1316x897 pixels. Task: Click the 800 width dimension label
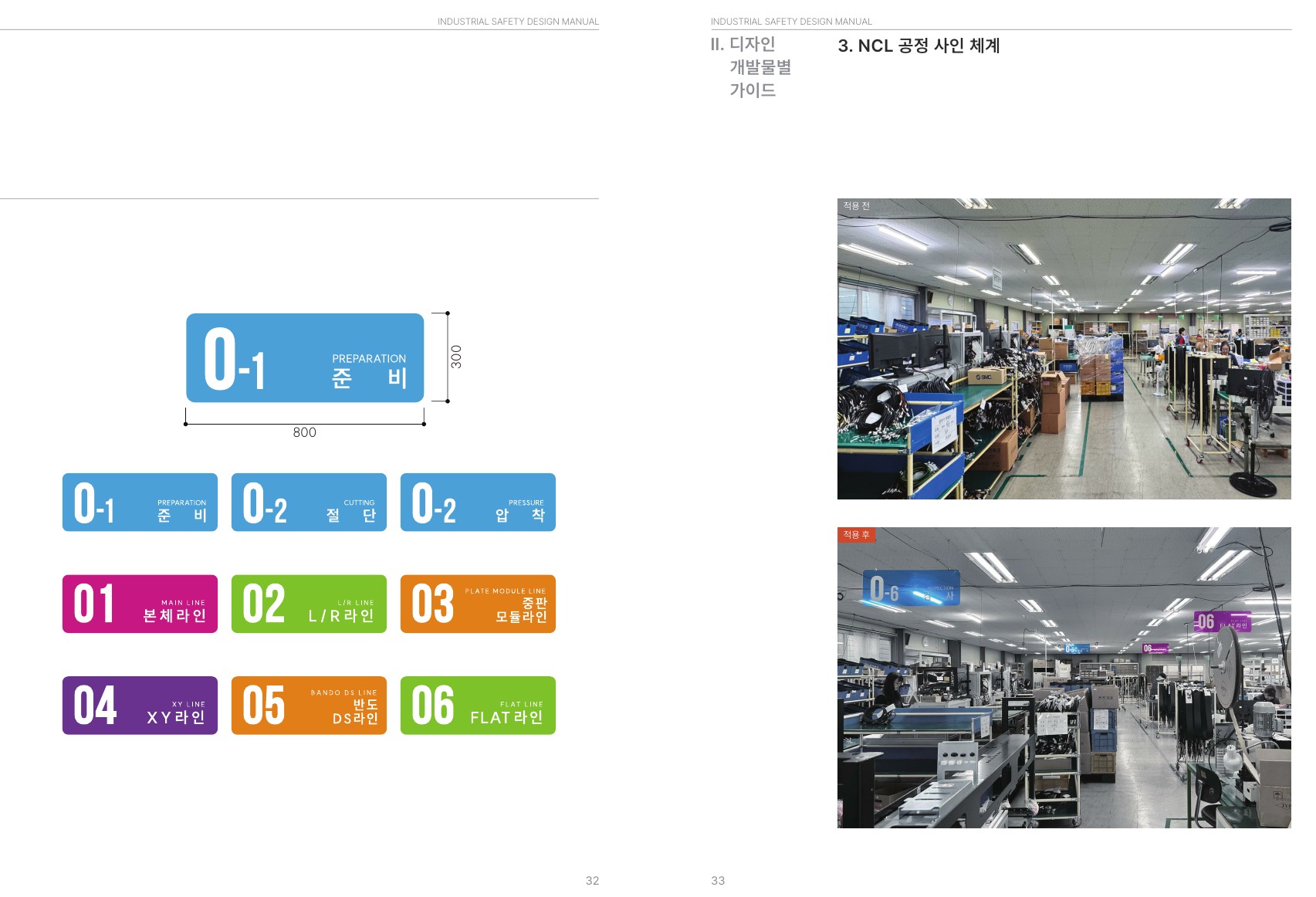tap(304, 432)
